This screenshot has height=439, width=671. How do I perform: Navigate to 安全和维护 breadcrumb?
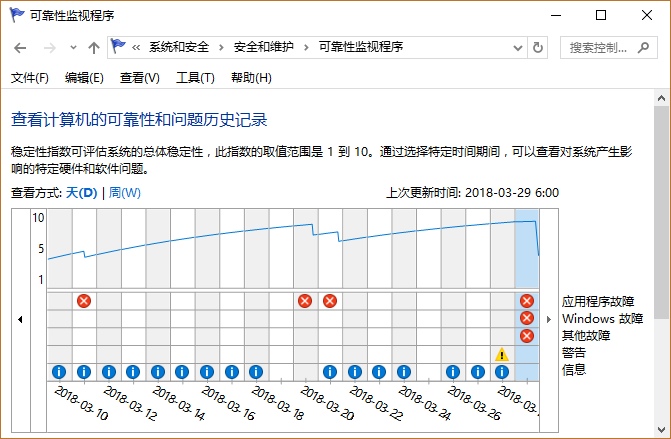[x=263, y=47]
